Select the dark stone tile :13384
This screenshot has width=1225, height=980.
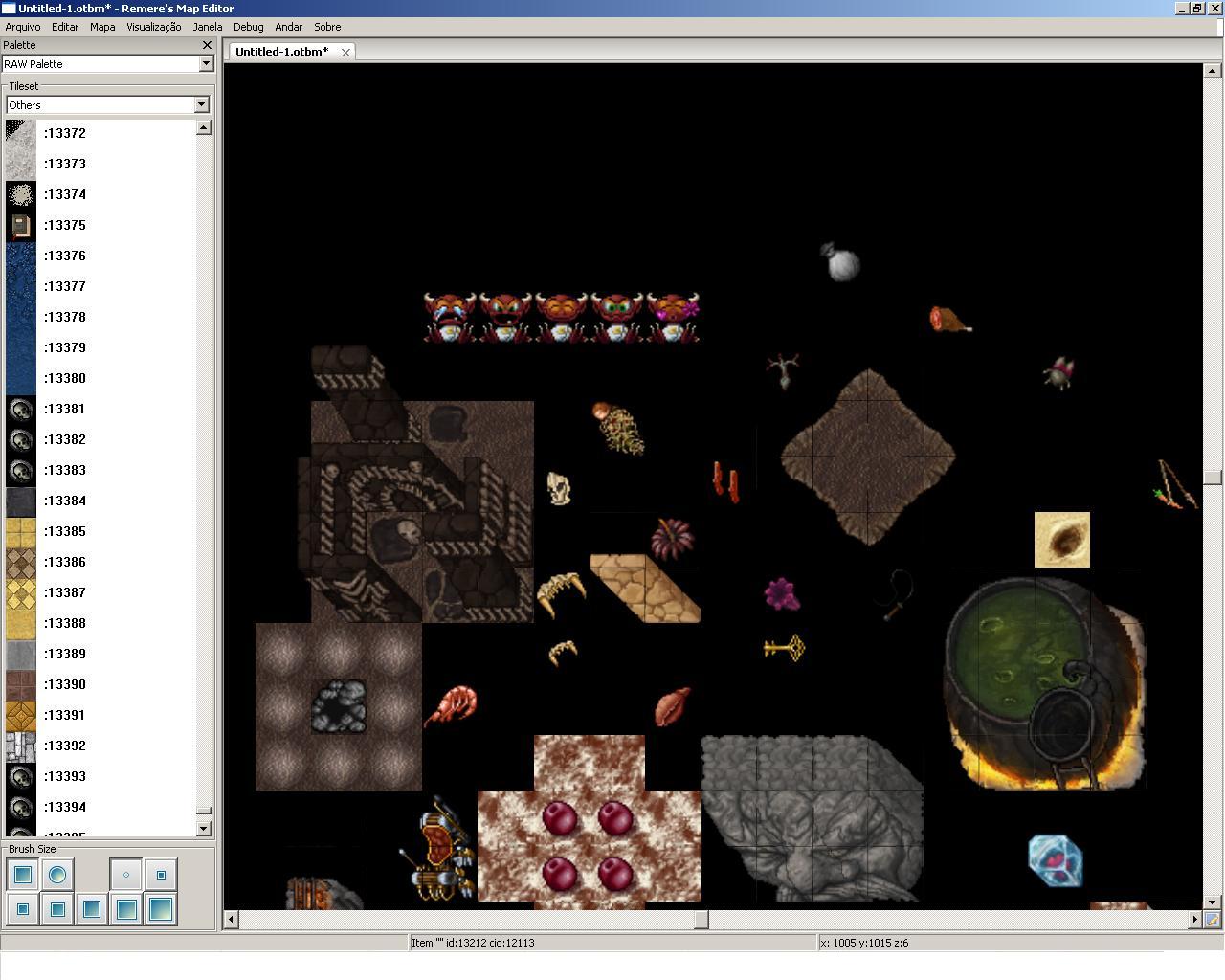[x=21, y=501]
